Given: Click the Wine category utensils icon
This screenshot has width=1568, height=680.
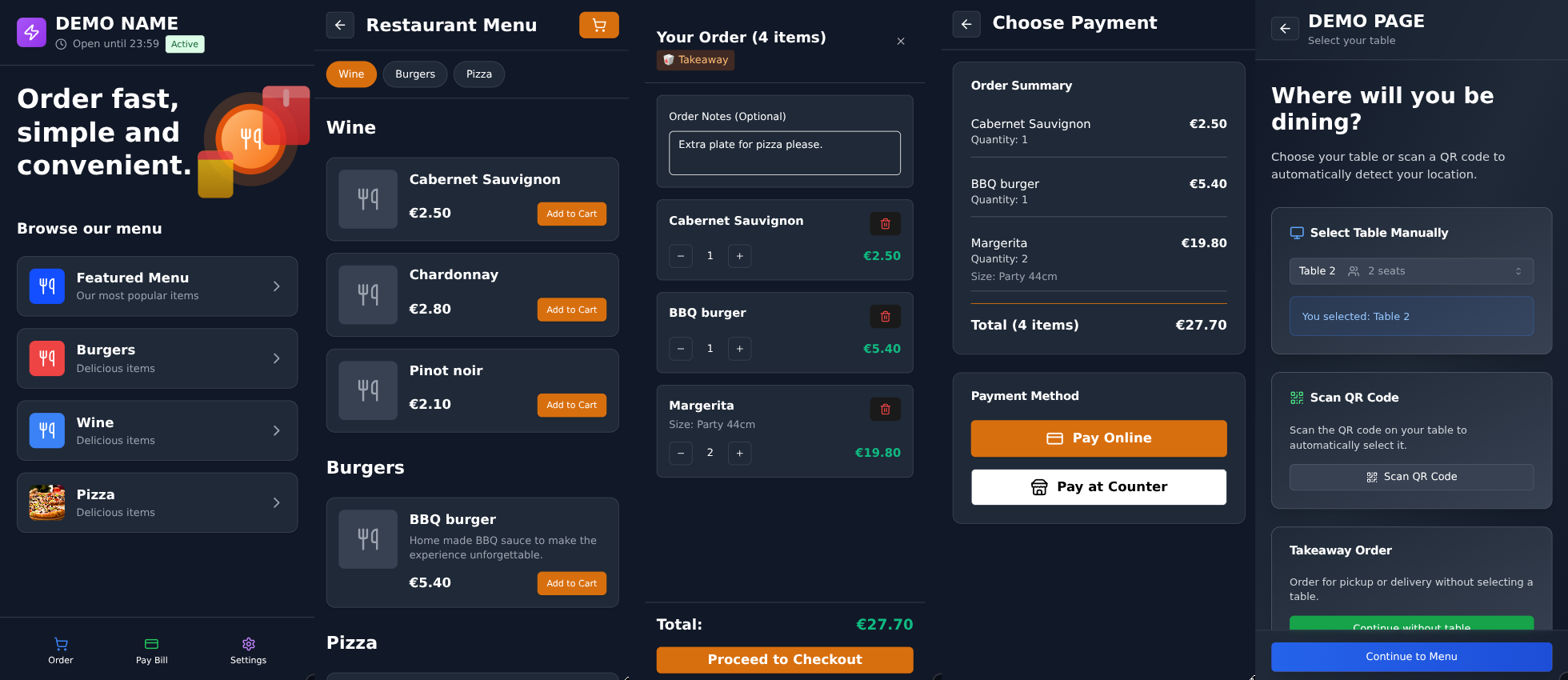Looking at the screenshot, I should click(x=47, y=430).
